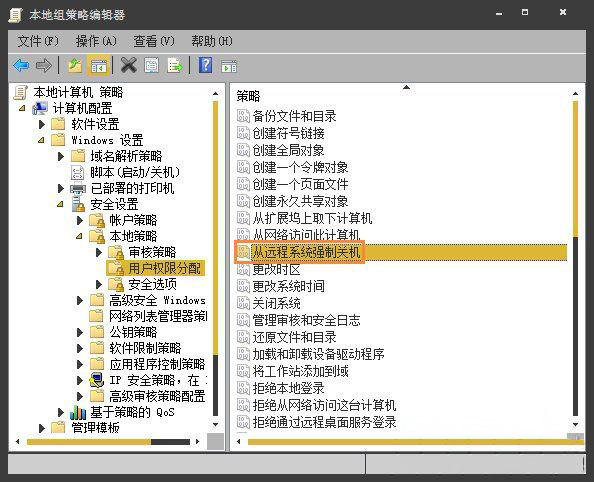Screen dimensions: 594x482
Task: Click the tree pane horizontal scrollbar thumb
Action: 89,441
